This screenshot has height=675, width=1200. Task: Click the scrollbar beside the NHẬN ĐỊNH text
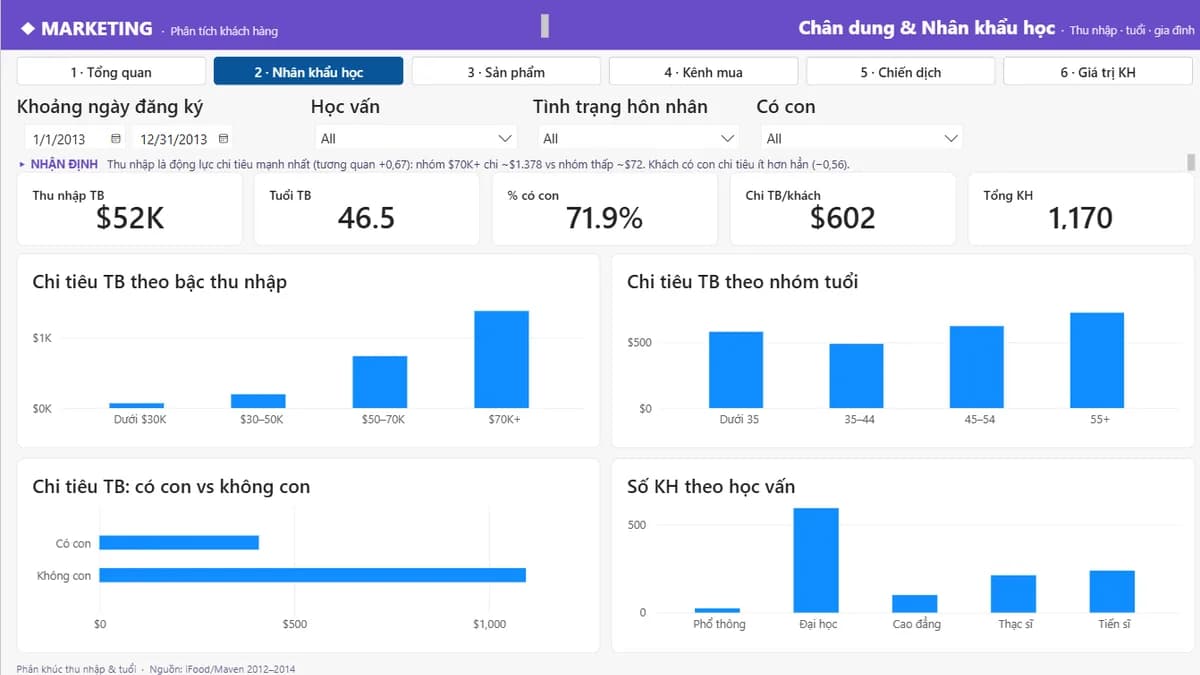pyautogui.click(x=1190, y=163)
